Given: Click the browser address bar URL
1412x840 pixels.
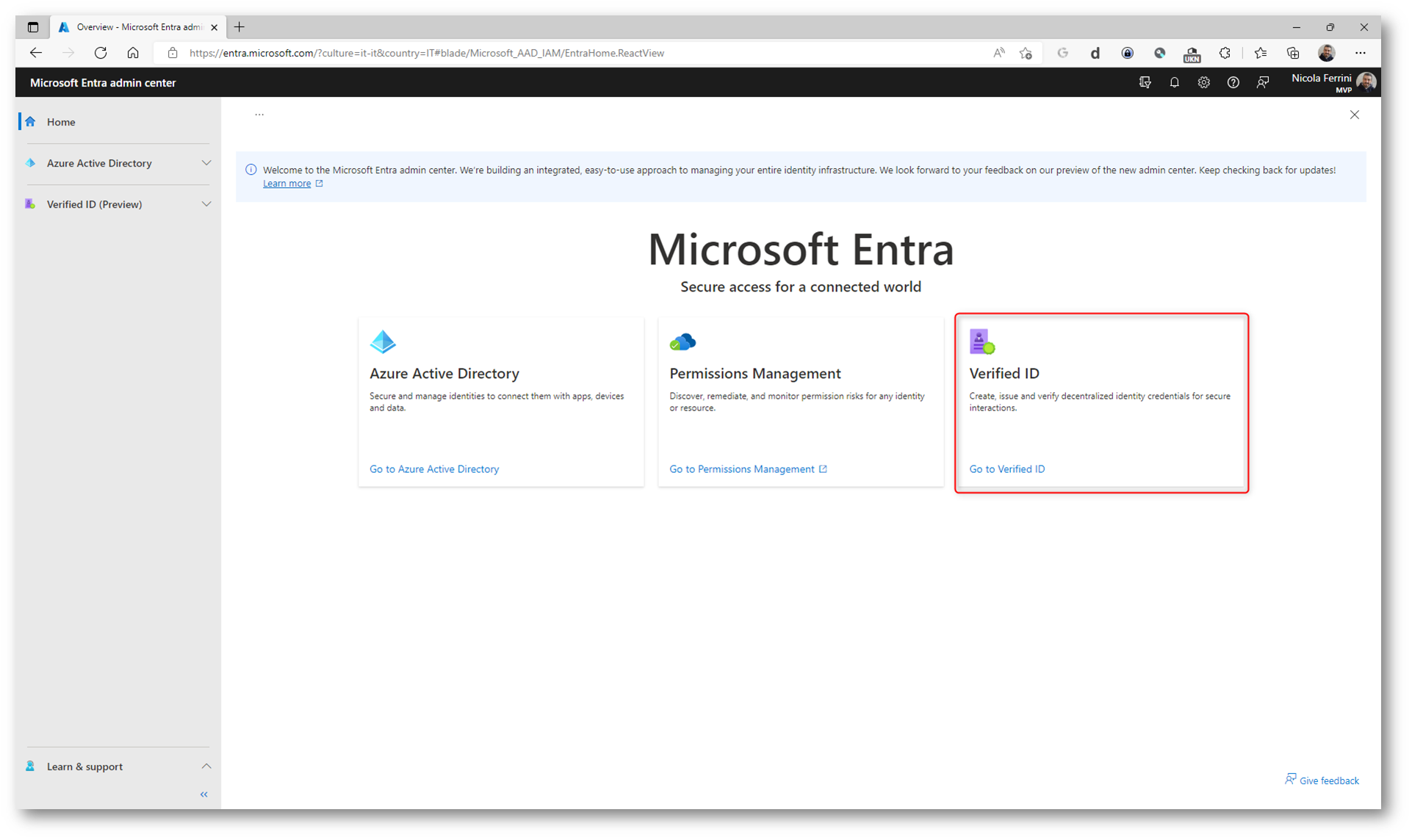Looking at the screenshot, I should point(426,53).
